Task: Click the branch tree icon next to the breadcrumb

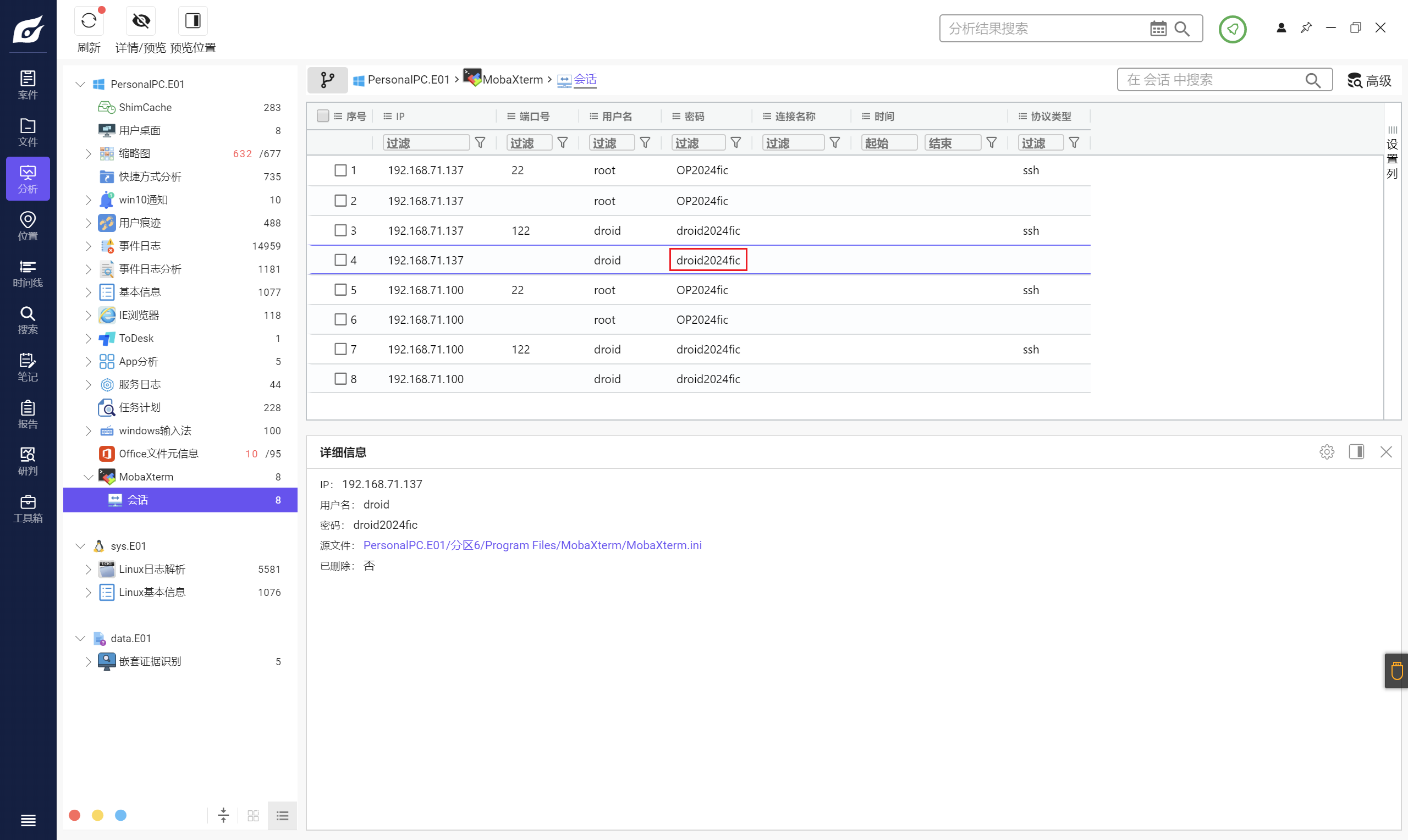Action: click(x=327, y=80)
